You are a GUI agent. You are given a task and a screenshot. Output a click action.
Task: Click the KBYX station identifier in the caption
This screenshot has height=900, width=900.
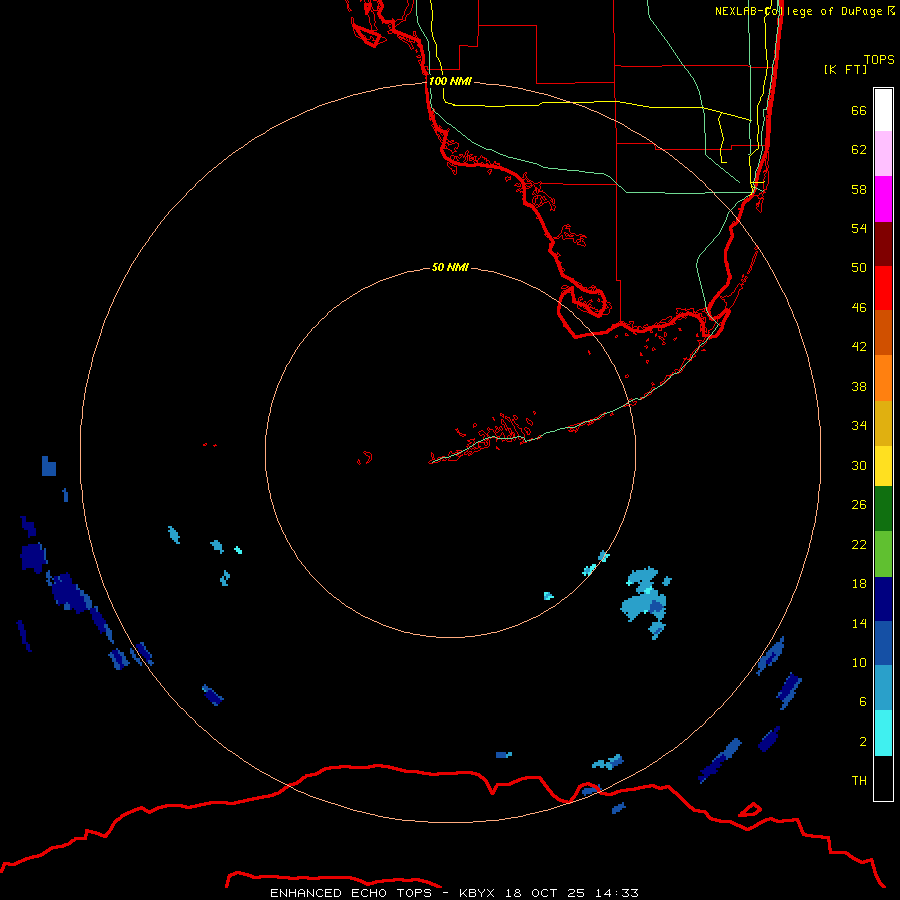tap(479, 893)
